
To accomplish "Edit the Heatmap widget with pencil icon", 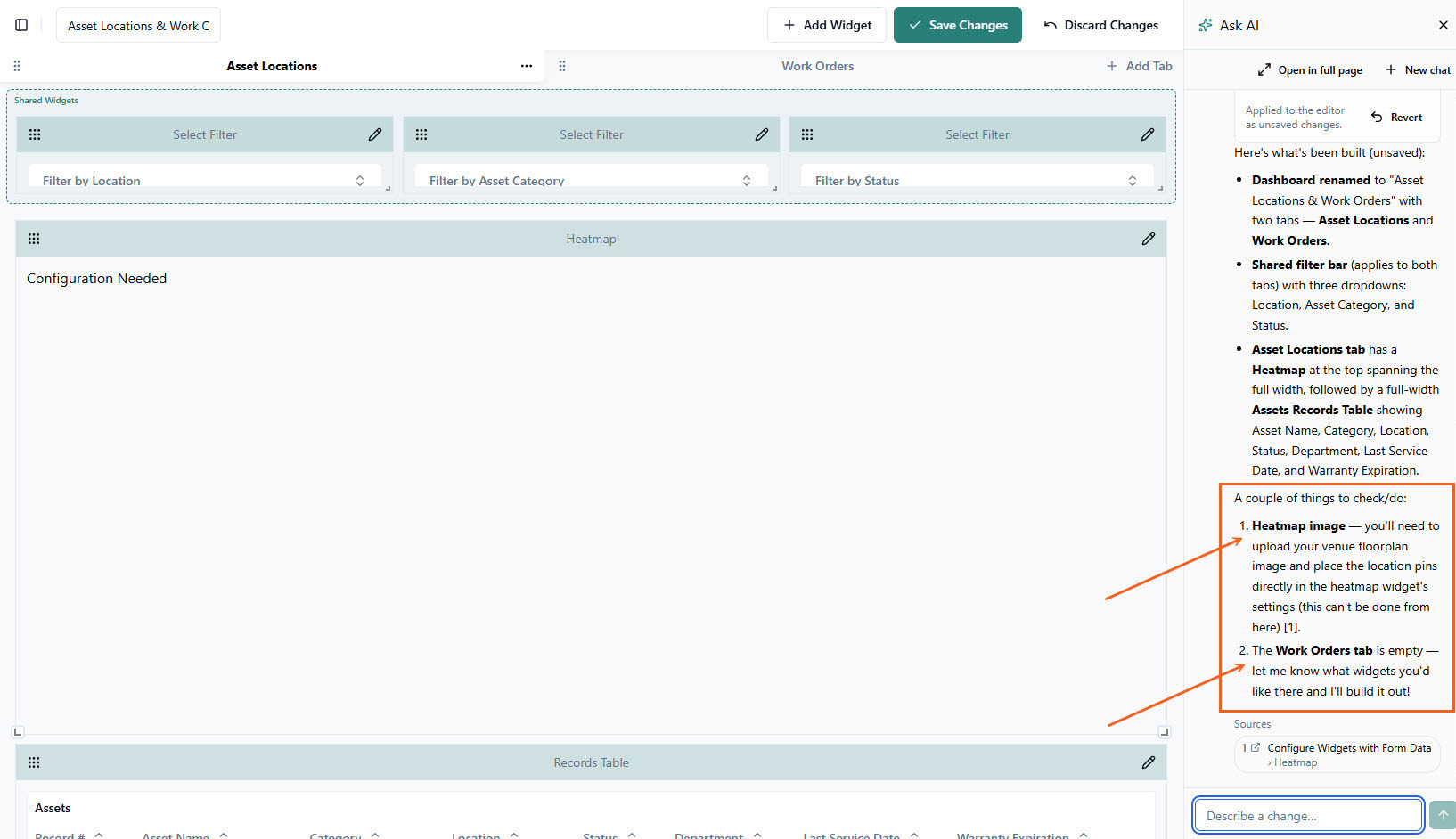I will point(1148,239).
